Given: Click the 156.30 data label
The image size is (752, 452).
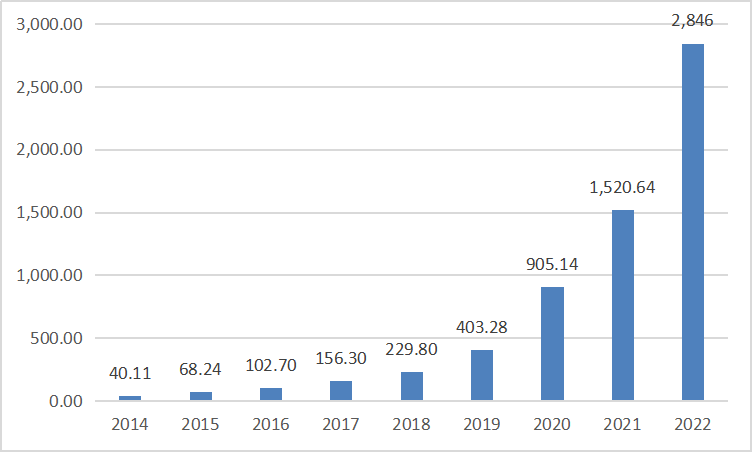Looking at the screenshot, I should tap(341, 359).
